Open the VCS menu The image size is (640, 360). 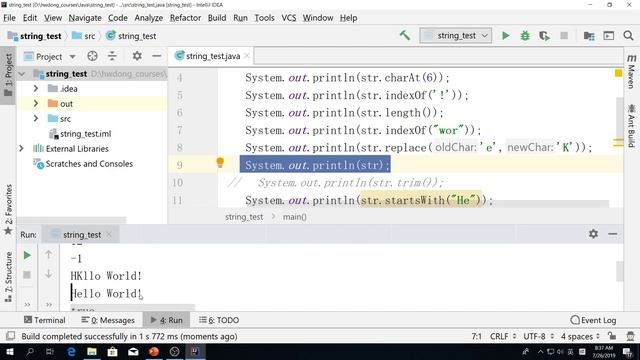(x=289, y=18)
